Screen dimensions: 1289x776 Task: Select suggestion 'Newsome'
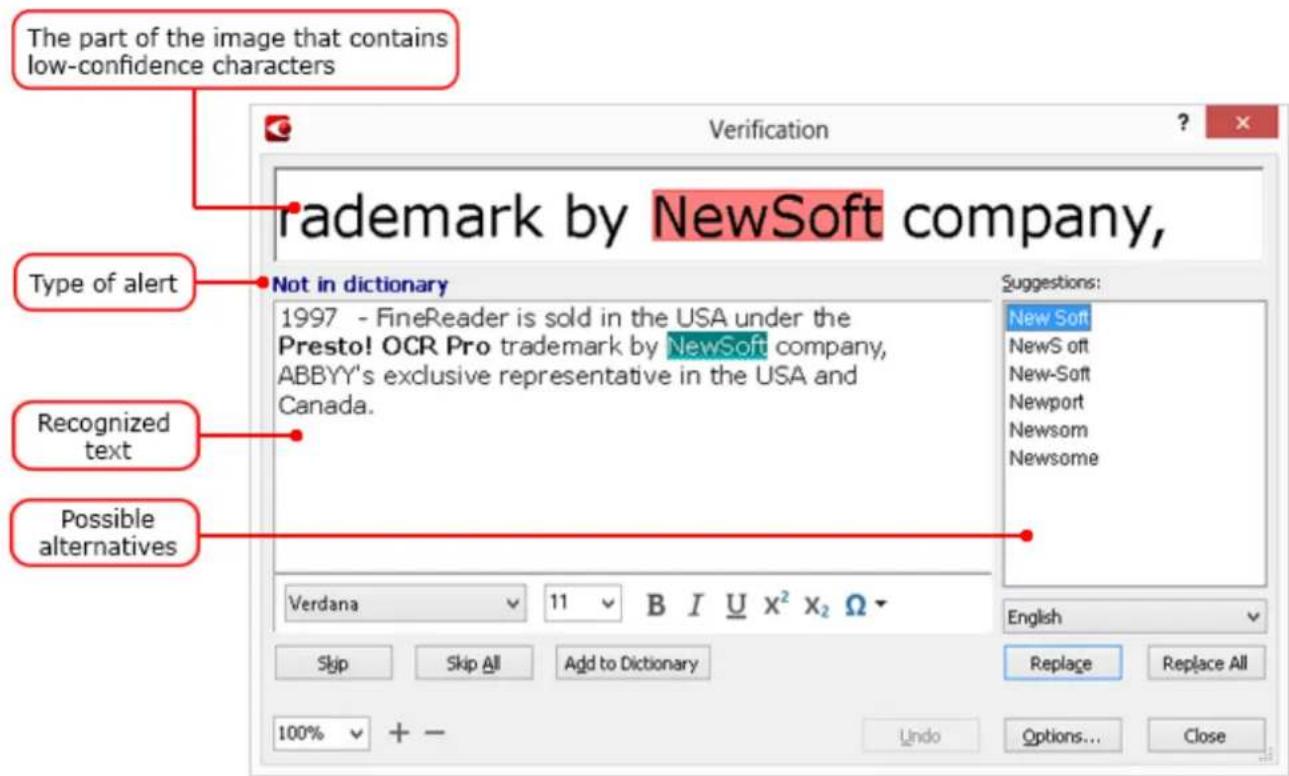[x=1053, y=458]
